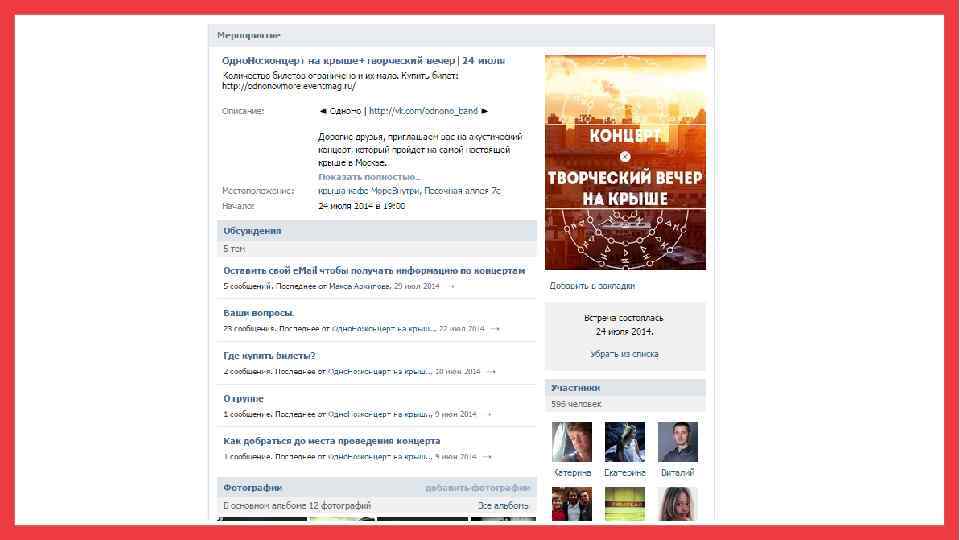Click Добавить в закладки
The image size is (960, 540).
click(591, 286)
